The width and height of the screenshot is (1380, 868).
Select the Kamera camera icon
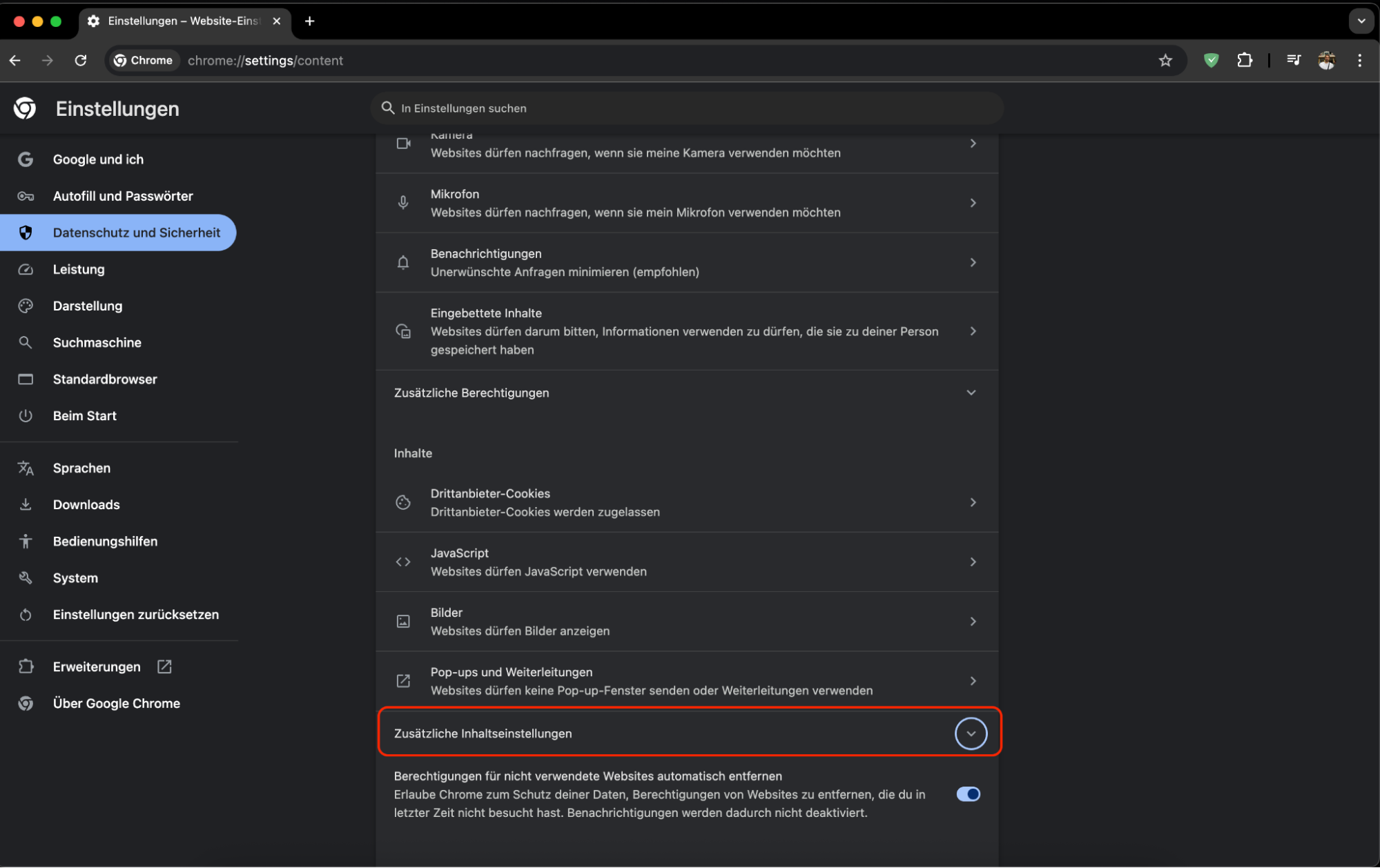(x=403, y=144)
